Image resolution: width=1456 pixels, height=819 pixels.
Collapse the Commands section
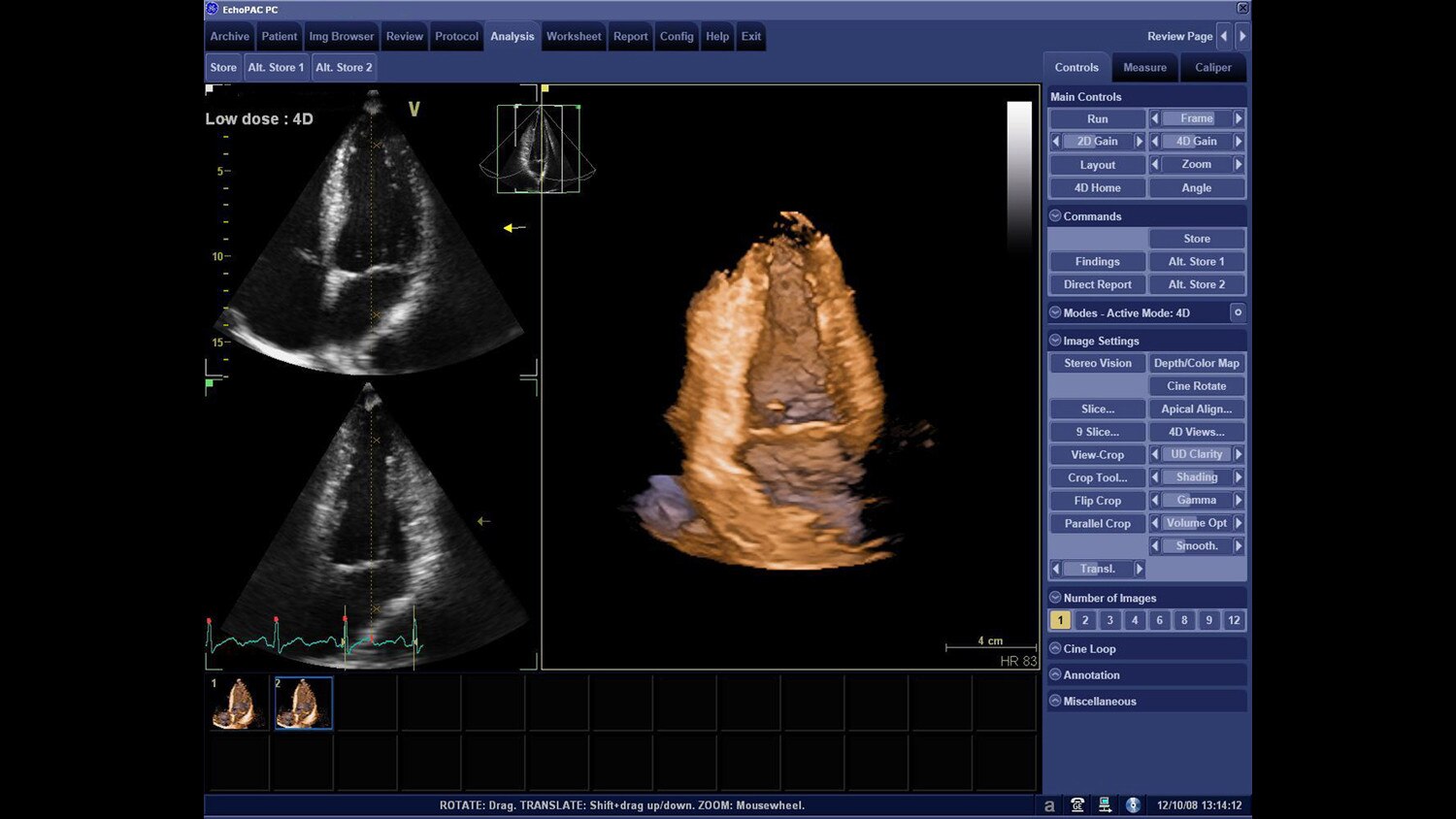[x=1055, y=215]
